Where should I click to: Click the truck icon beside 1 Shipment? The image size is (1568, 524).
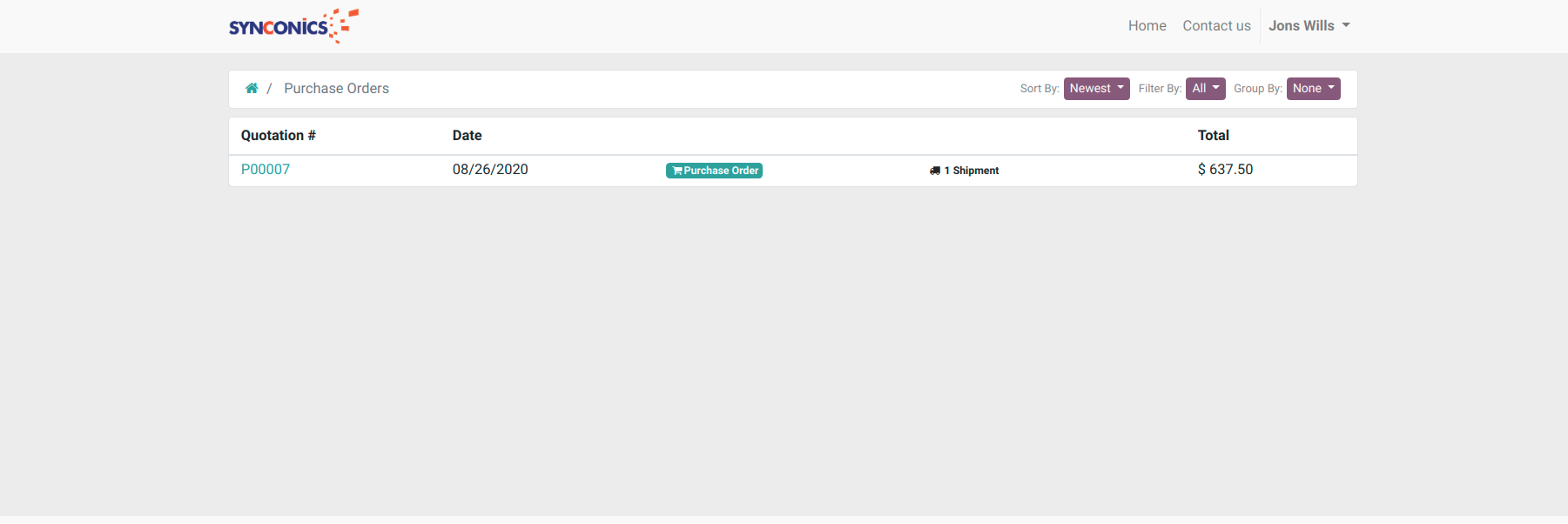click(x=934, y=171)
